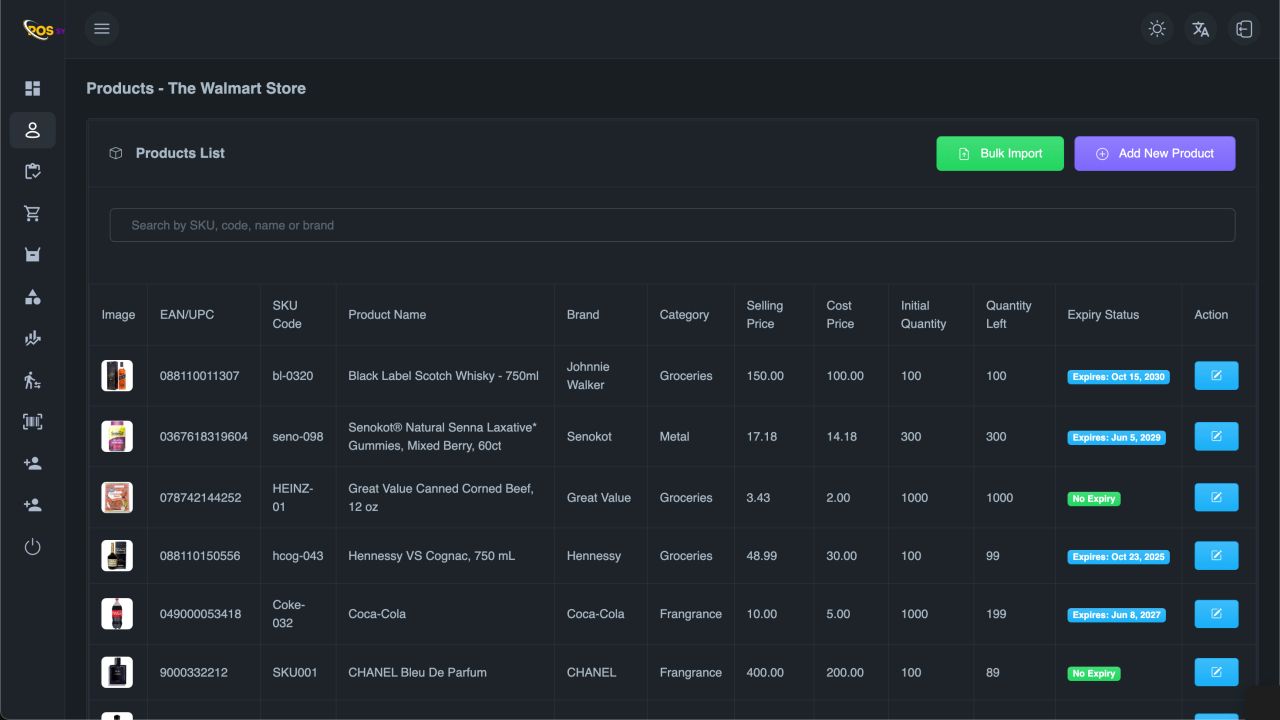Screen dimensions: 1280x720
Task: Click the top-right logout panel icon
Action: tap(1244, 29)
